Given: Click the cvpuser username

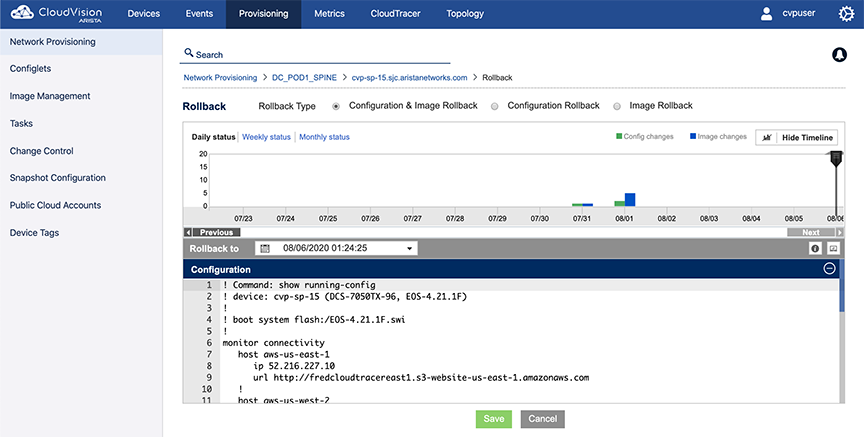Looking at the screenshot, I should pyautogui.click(x=799, y=13).
